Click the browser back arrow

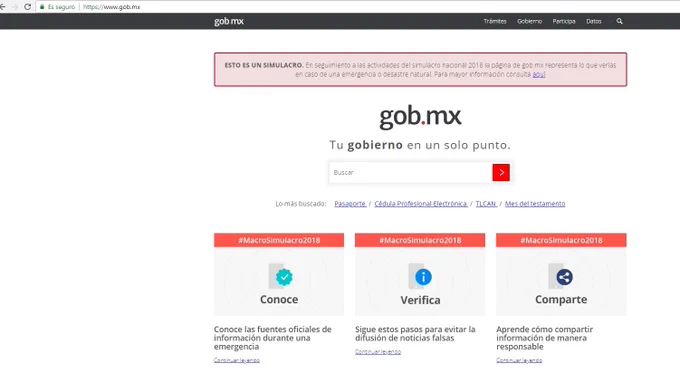point(3,7)
